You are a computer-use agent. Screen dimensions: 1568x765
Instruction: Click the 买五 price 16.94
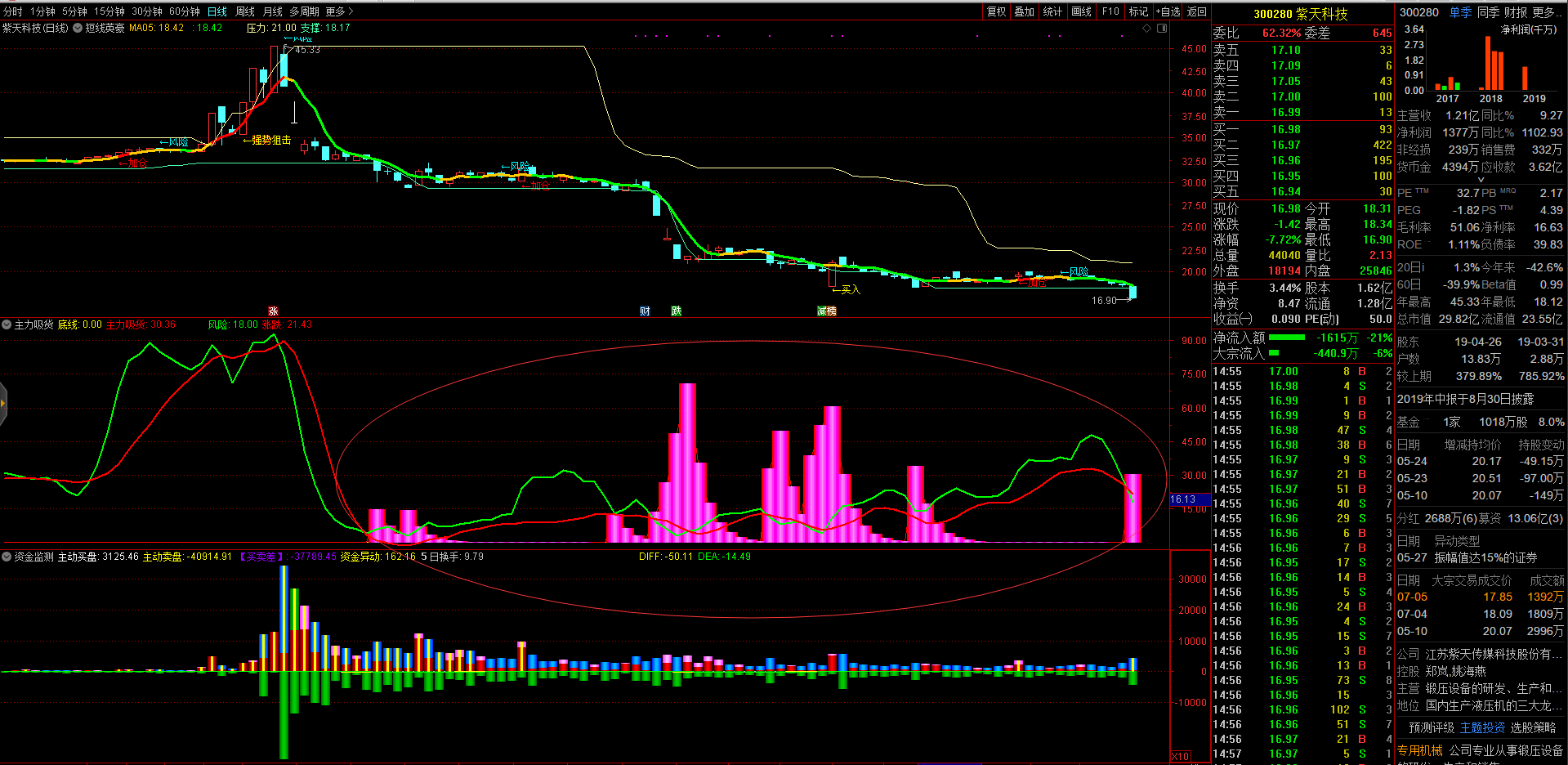[x=1285, y=191]
